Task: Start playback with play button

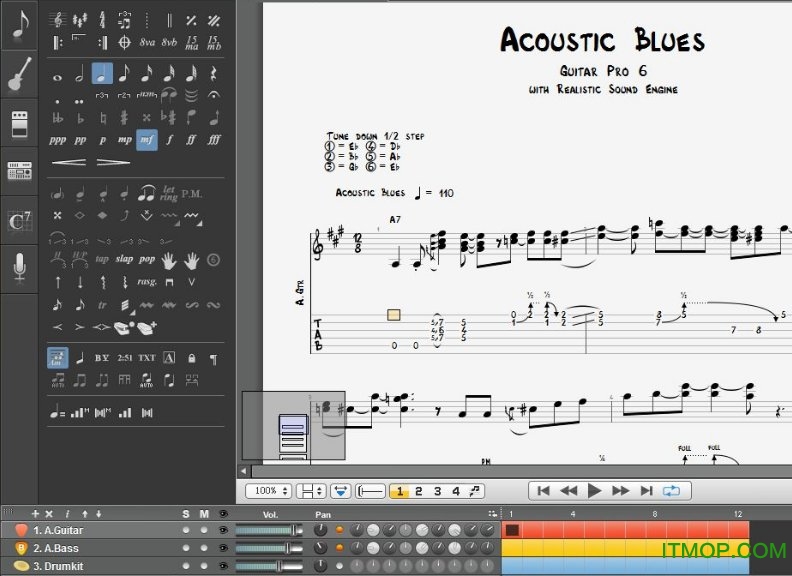Action: coord(595,491)
